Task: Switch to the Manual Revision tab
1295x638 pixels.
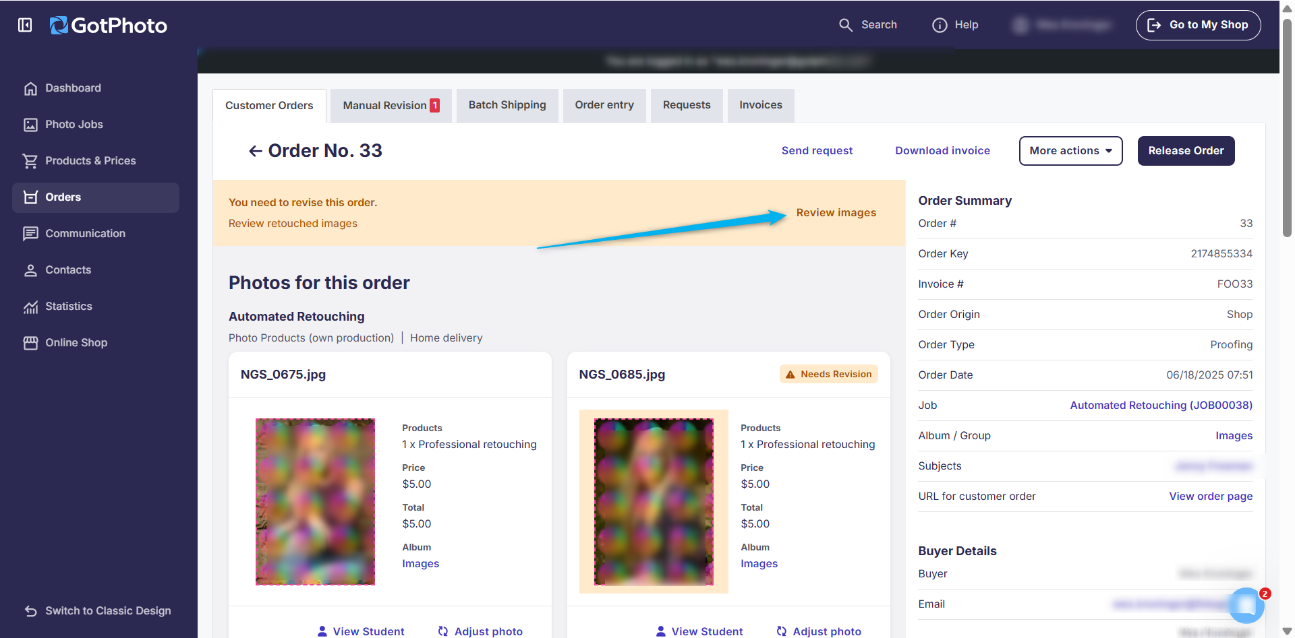Action: pos(391,105)
